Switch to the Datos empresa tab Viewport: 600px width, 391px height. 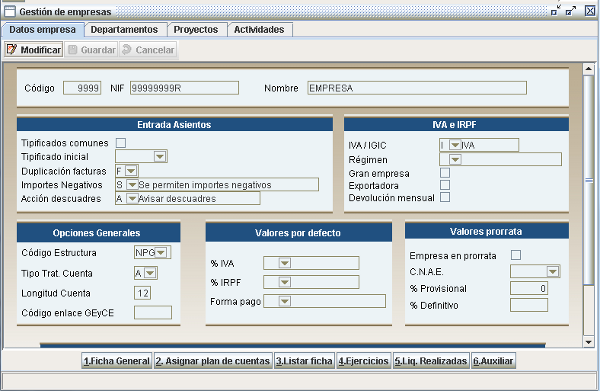click(42, 29)
